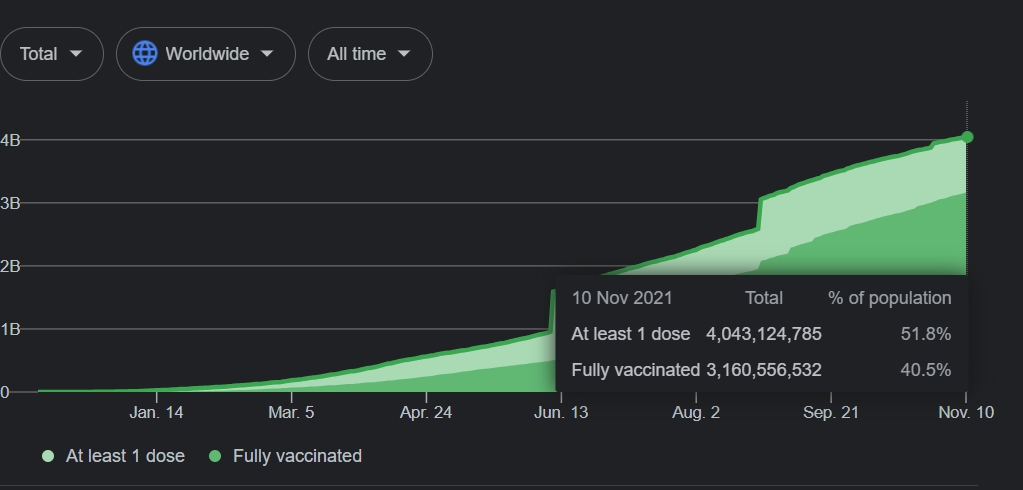The width and height of the screenshot is (1023, 490).
Task: Click the Aug. 2 axis date label
Action: (x=696, y=412)
